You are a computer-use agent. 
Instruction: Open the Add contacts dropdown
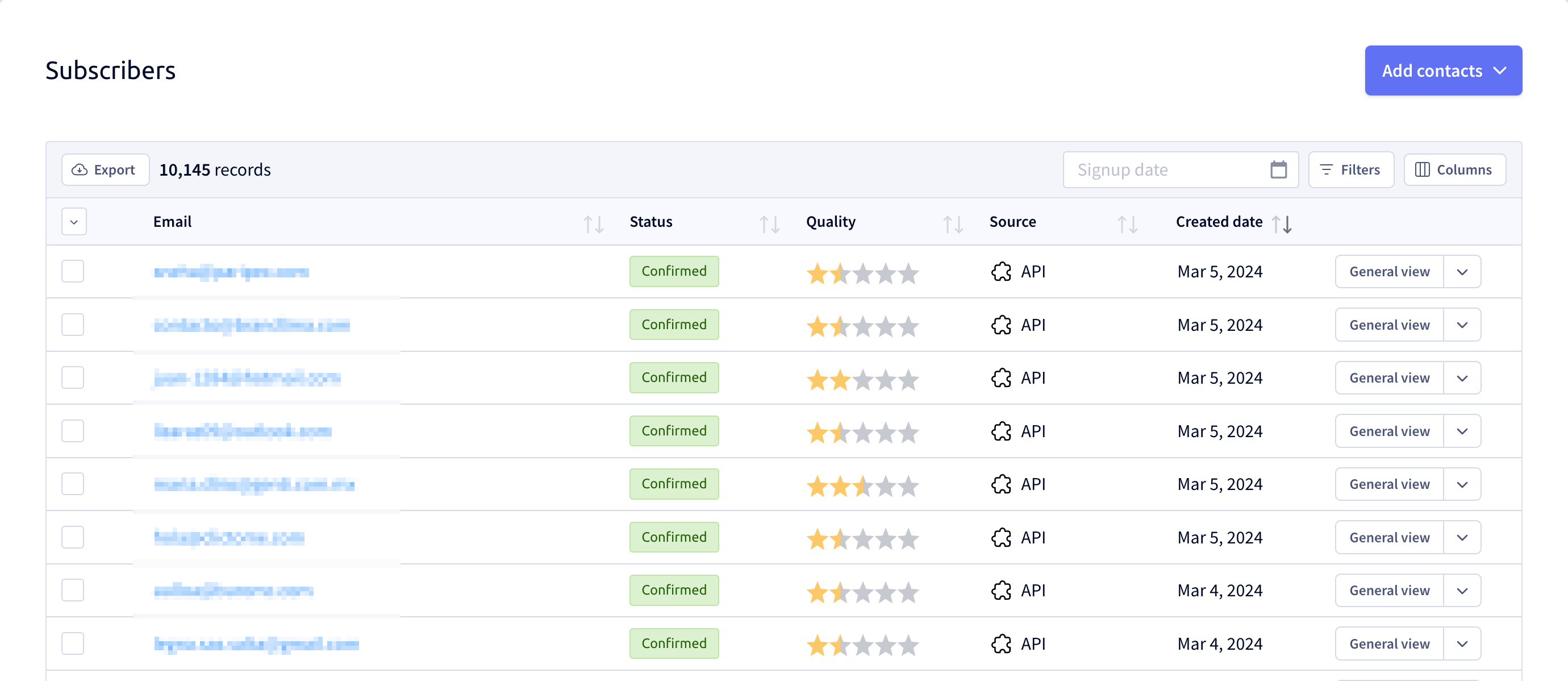click(x=1442, y=70)
